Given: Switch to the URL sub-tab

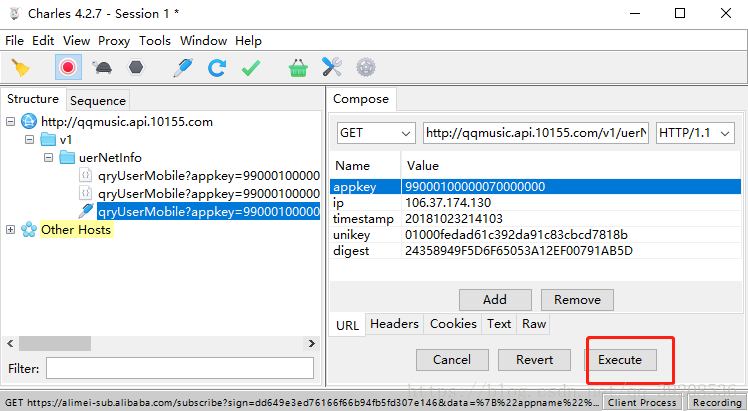Looking at the screenshot, I should pos(347,325).
